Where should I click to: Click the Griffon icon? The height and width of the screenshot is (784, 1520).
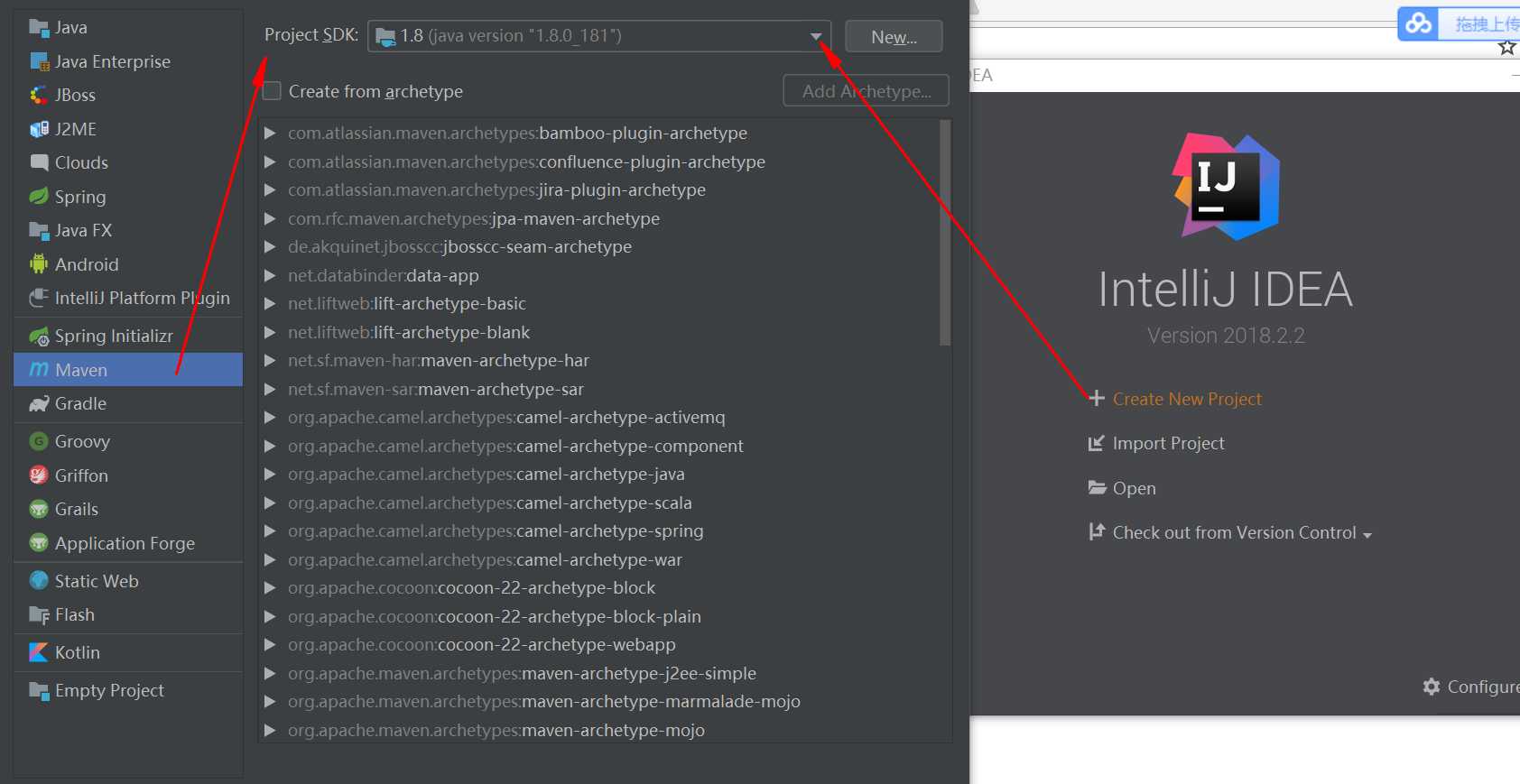point(39,475)
